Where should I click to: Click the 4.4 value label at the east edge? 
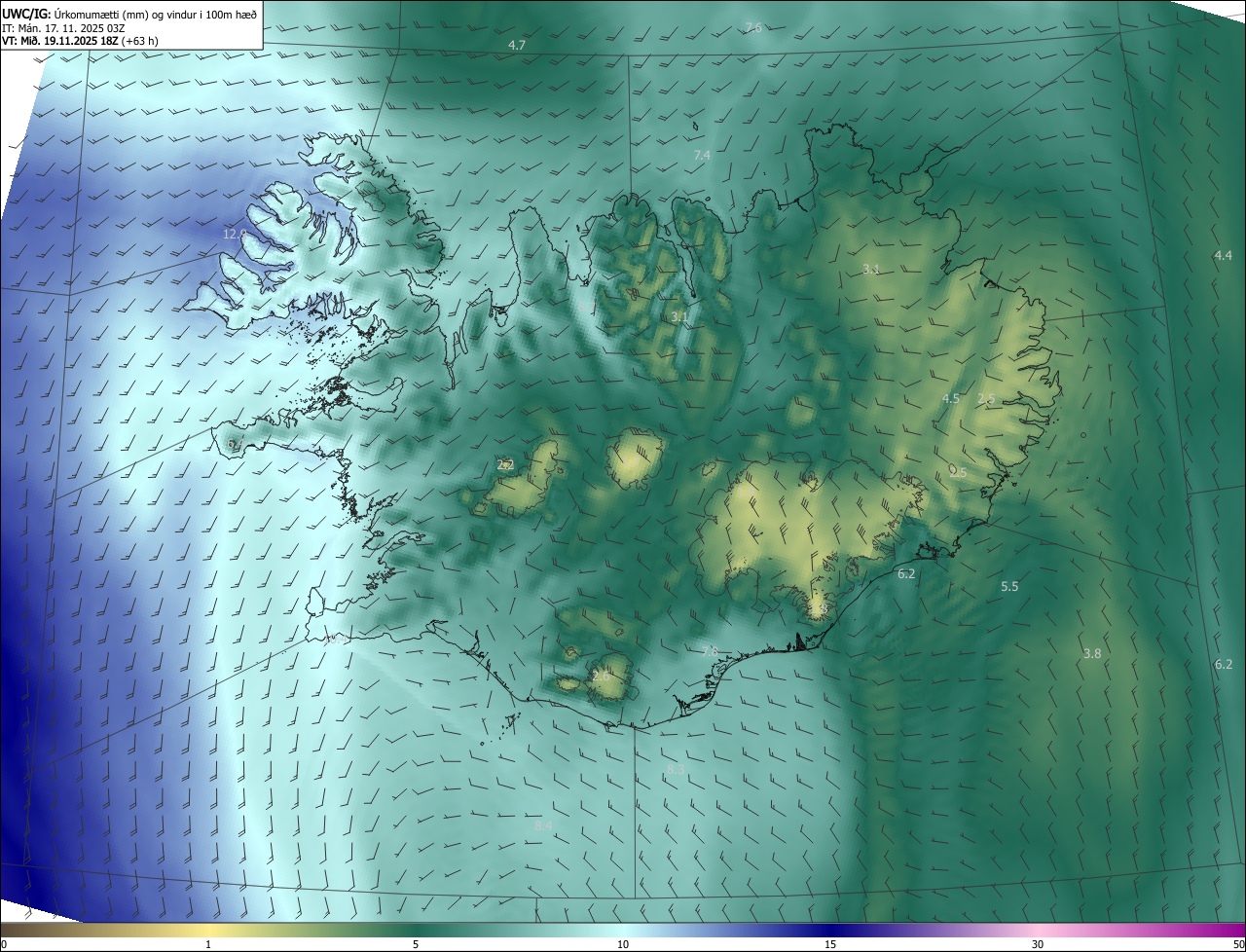(1224, 255)
